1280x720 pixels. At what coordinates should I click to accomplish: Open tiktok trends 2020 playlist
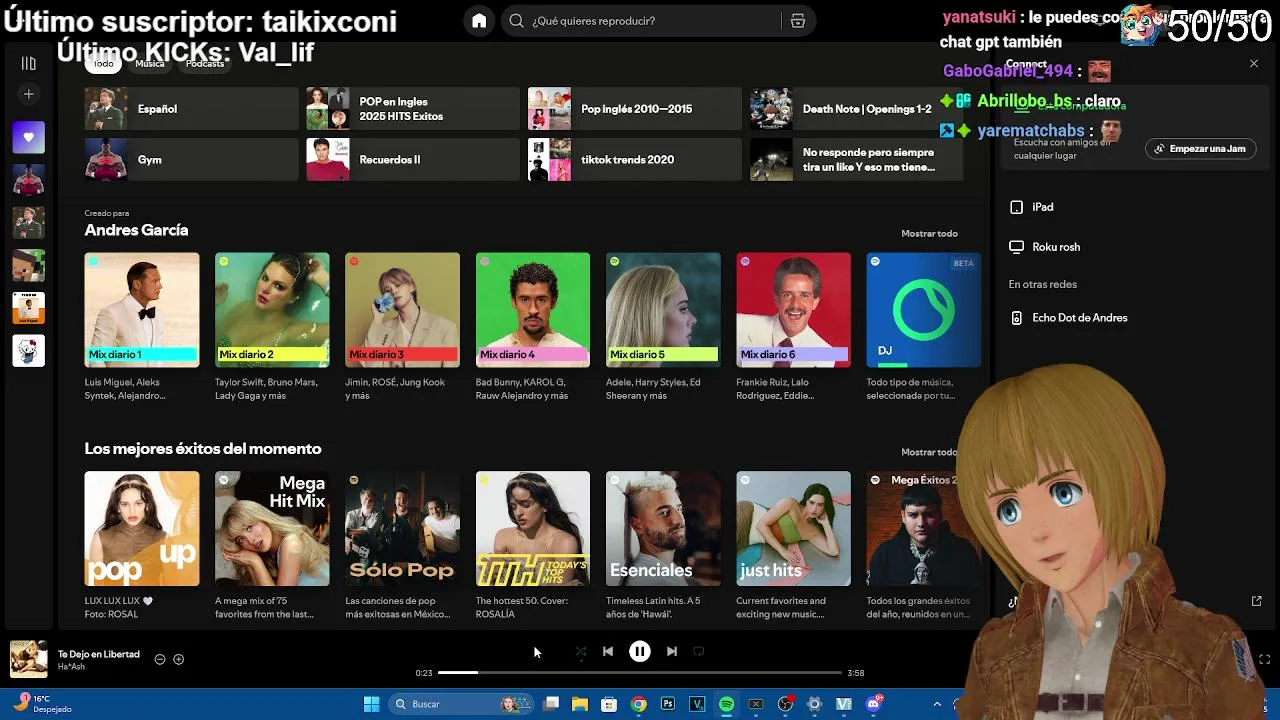click(634, 160)
